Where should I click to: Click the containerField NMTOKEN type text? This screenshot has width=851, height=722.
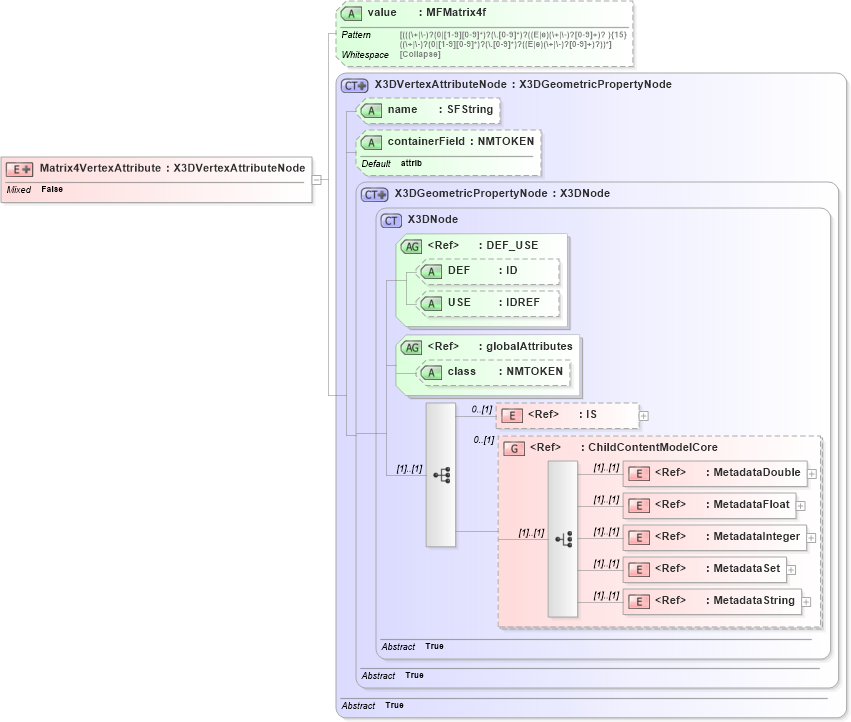tap(506, 141)
